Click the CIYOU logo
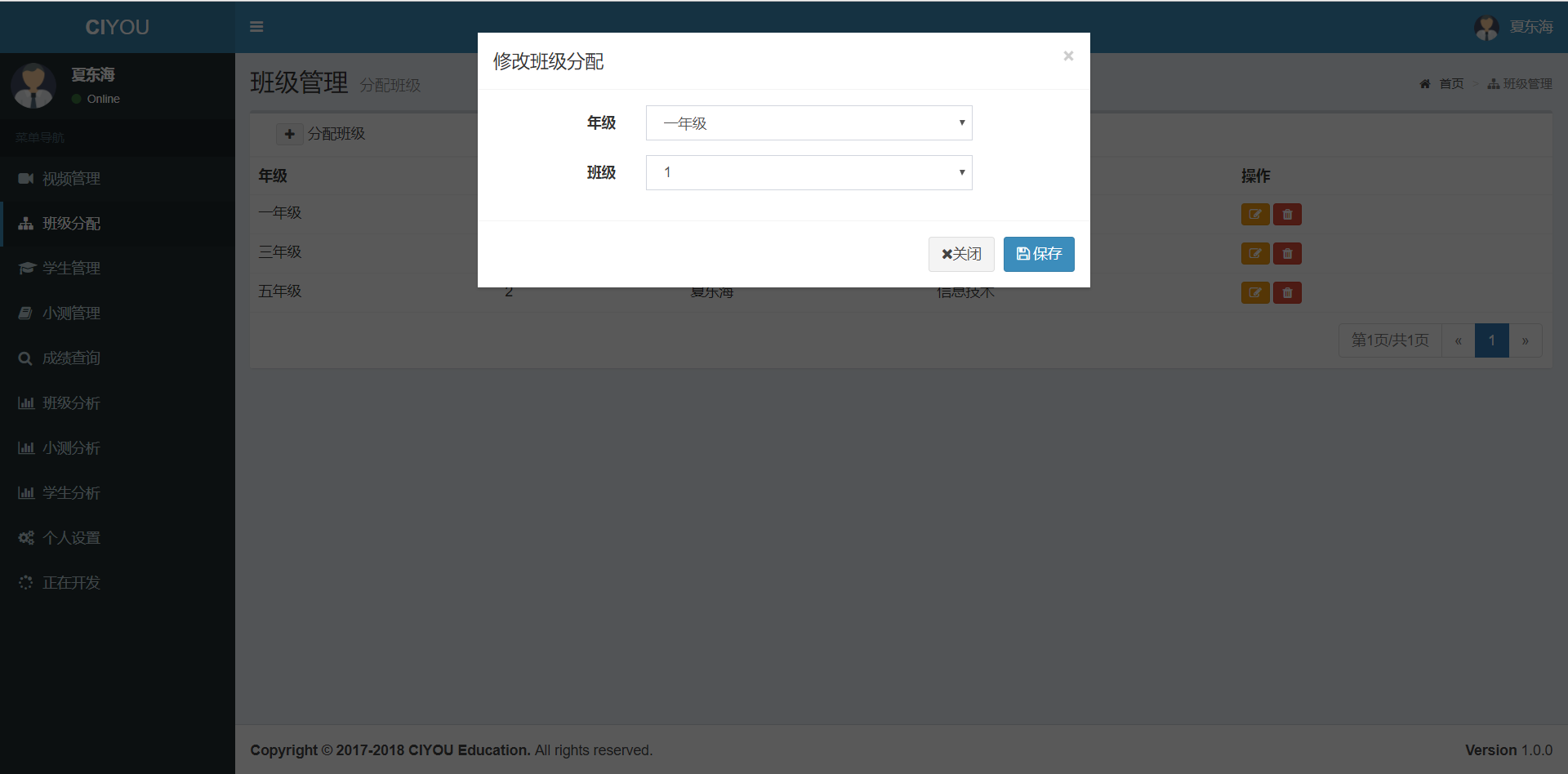 (118, 27)
